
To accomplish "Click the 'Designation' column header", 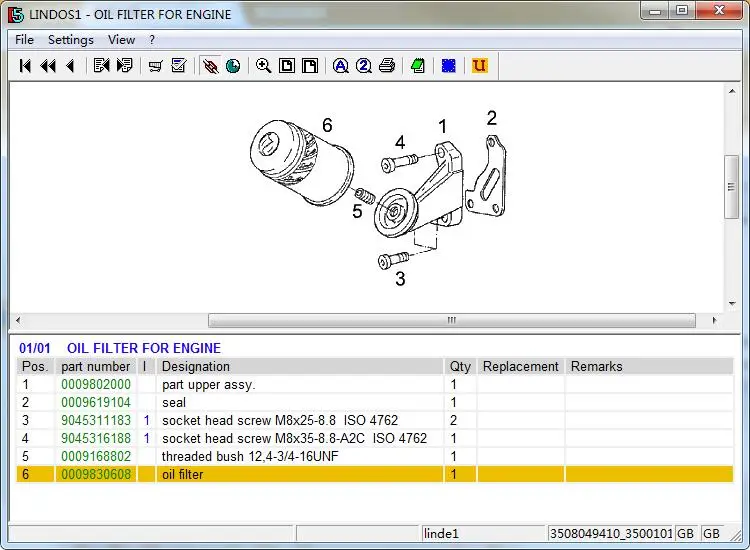I will pos(299,366).
